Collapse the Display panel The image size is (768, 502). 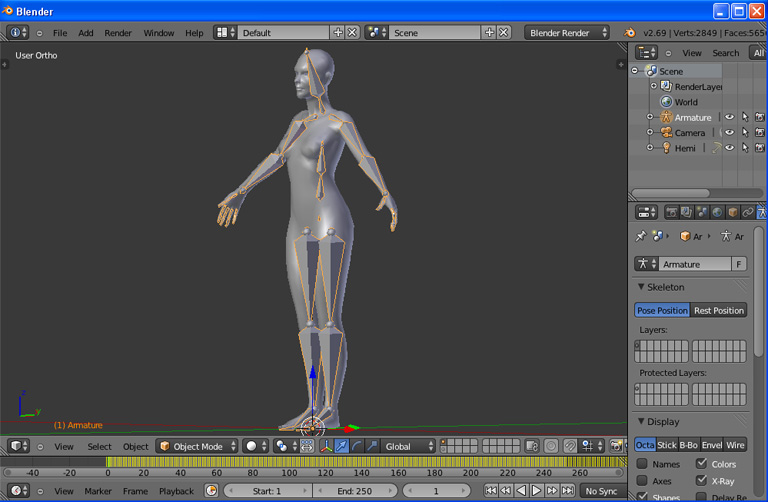click(x=641, y=421)
